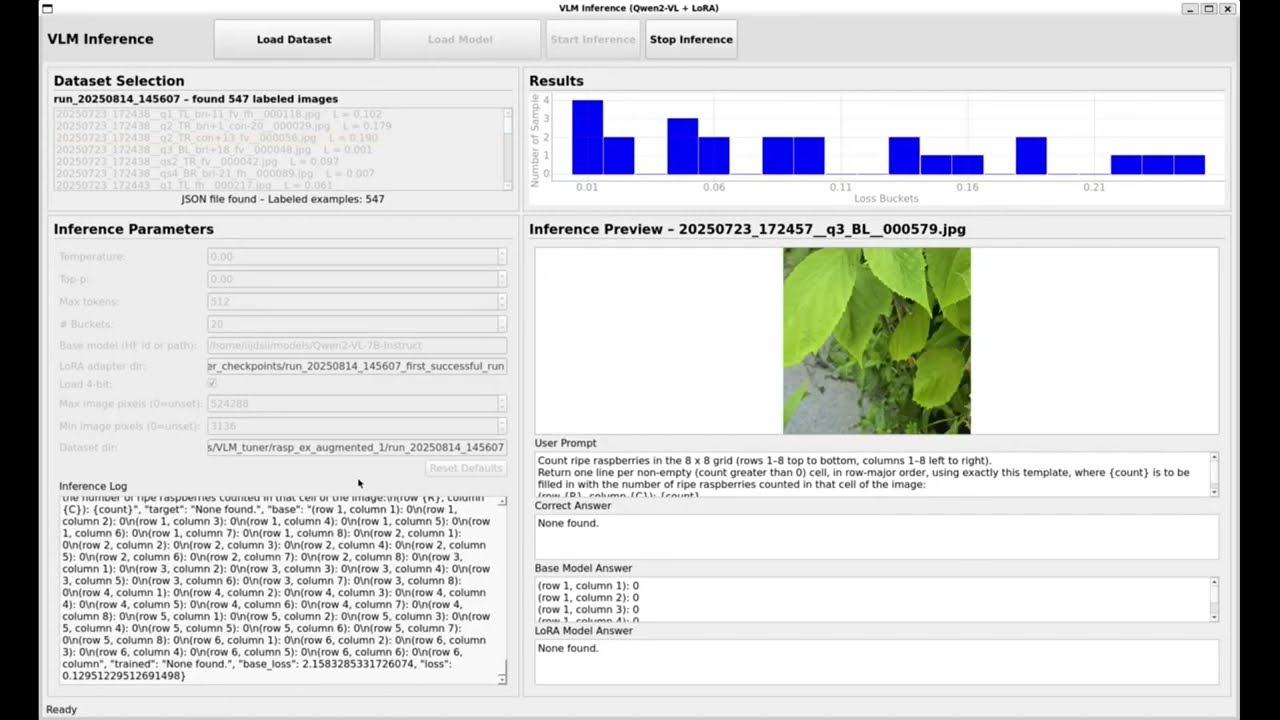
Task: Focus the # Buckets field showing 20
Action: [x=352, y=324]
